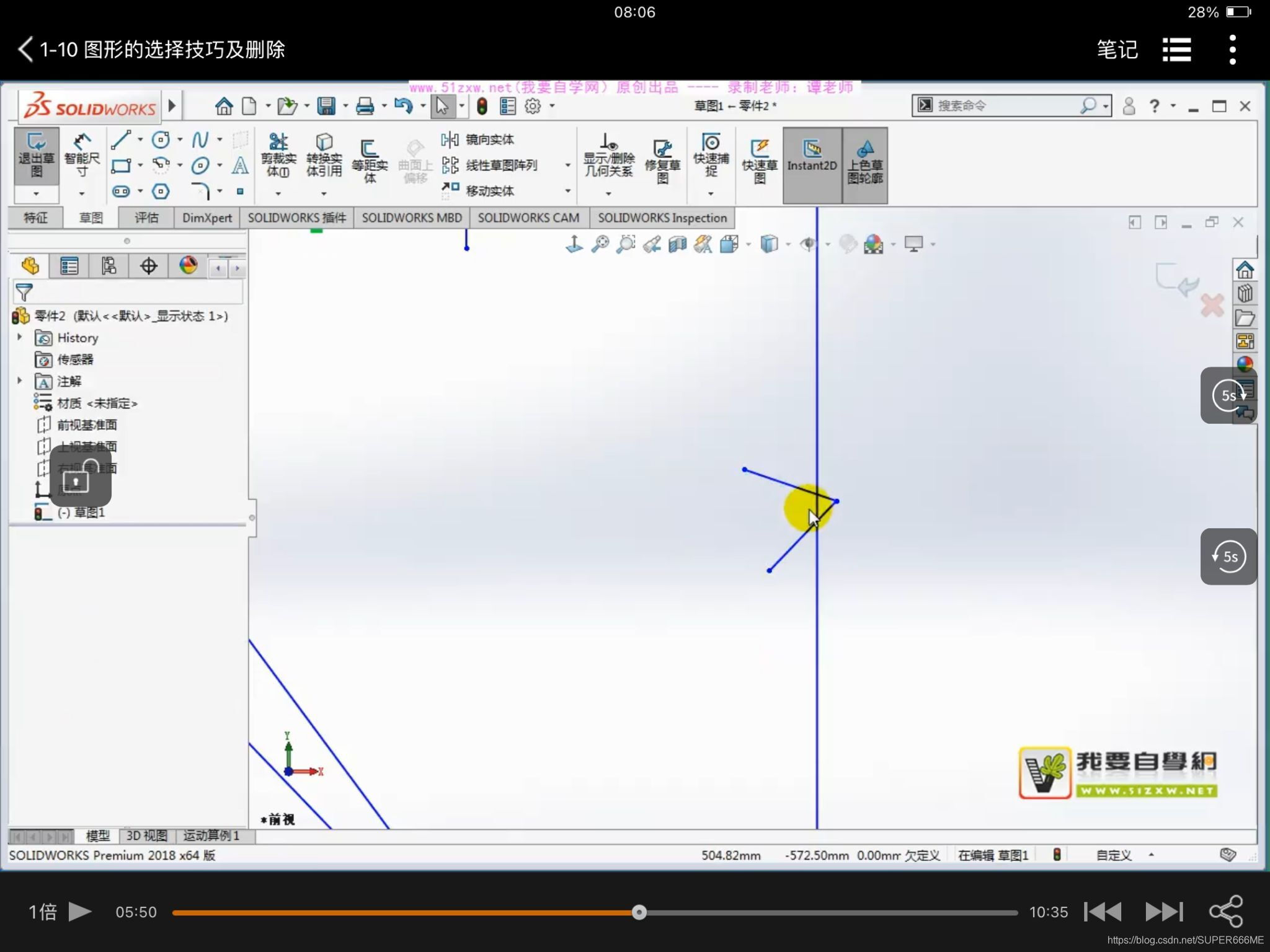Screen dimensions: 1270x952
Task: Switch to the 评估 (Evaluate) tab
Action: [146, 218]
